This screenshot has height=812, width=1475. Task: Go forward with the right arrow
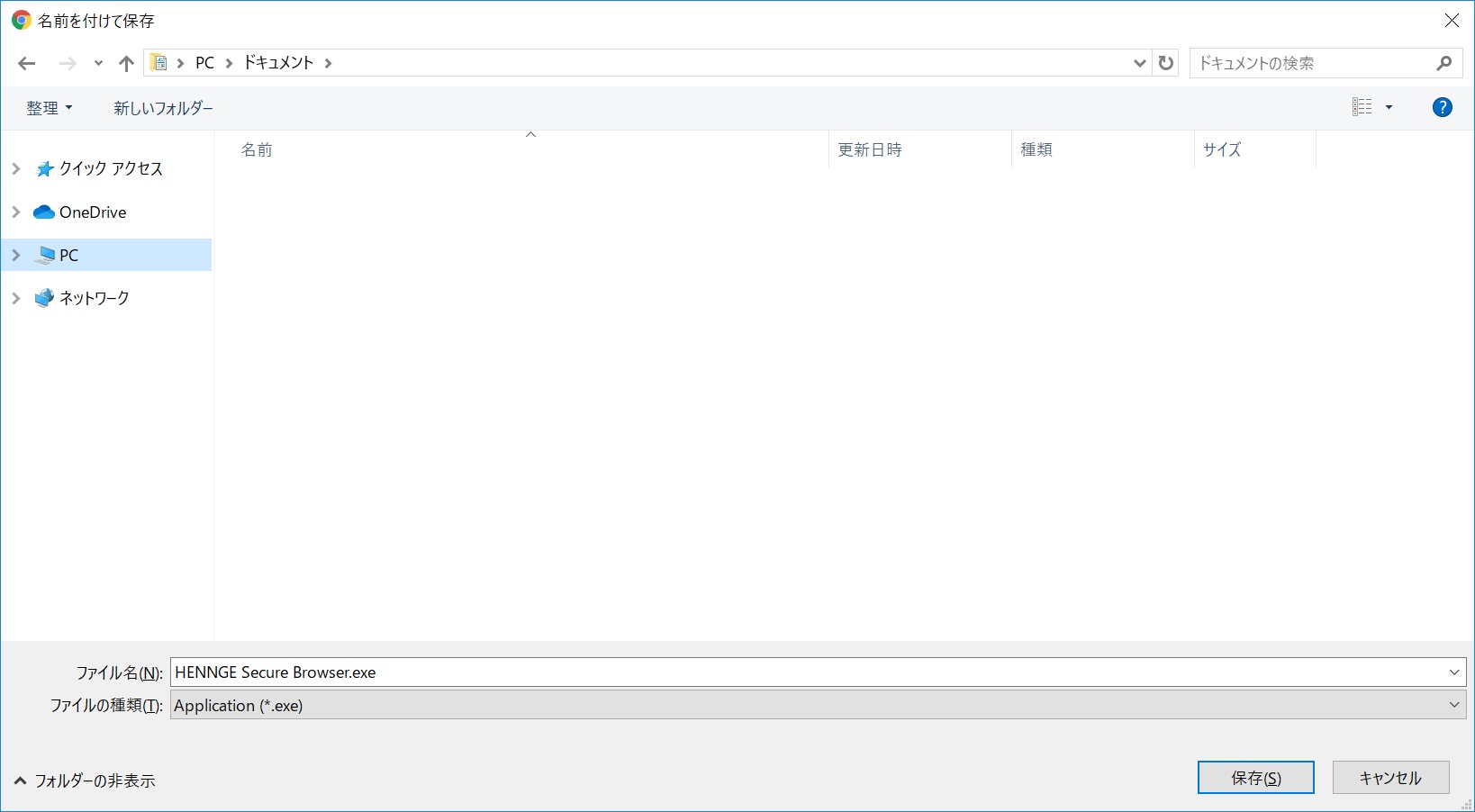pos(68,63)
